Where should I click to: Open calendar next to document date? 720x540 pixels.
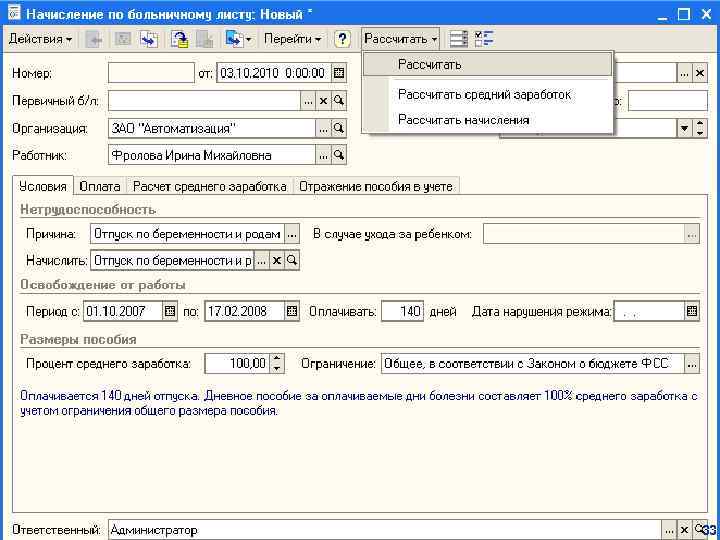pos(339,73)
